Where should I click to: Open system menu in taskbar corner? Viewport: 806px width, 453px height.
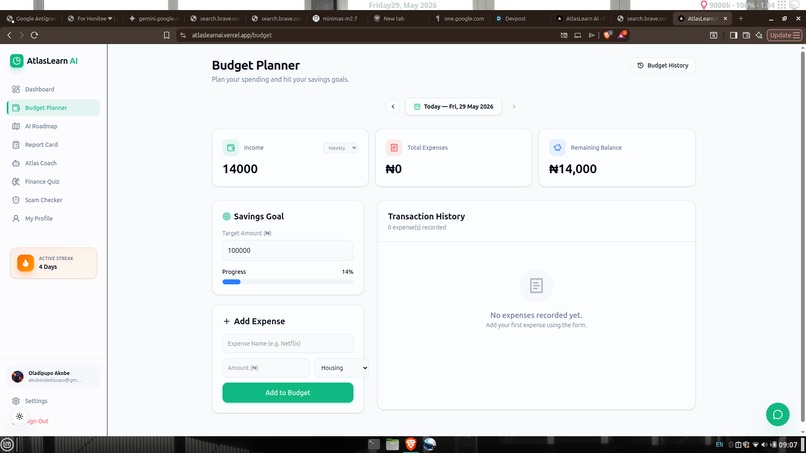tap(7, 445)
